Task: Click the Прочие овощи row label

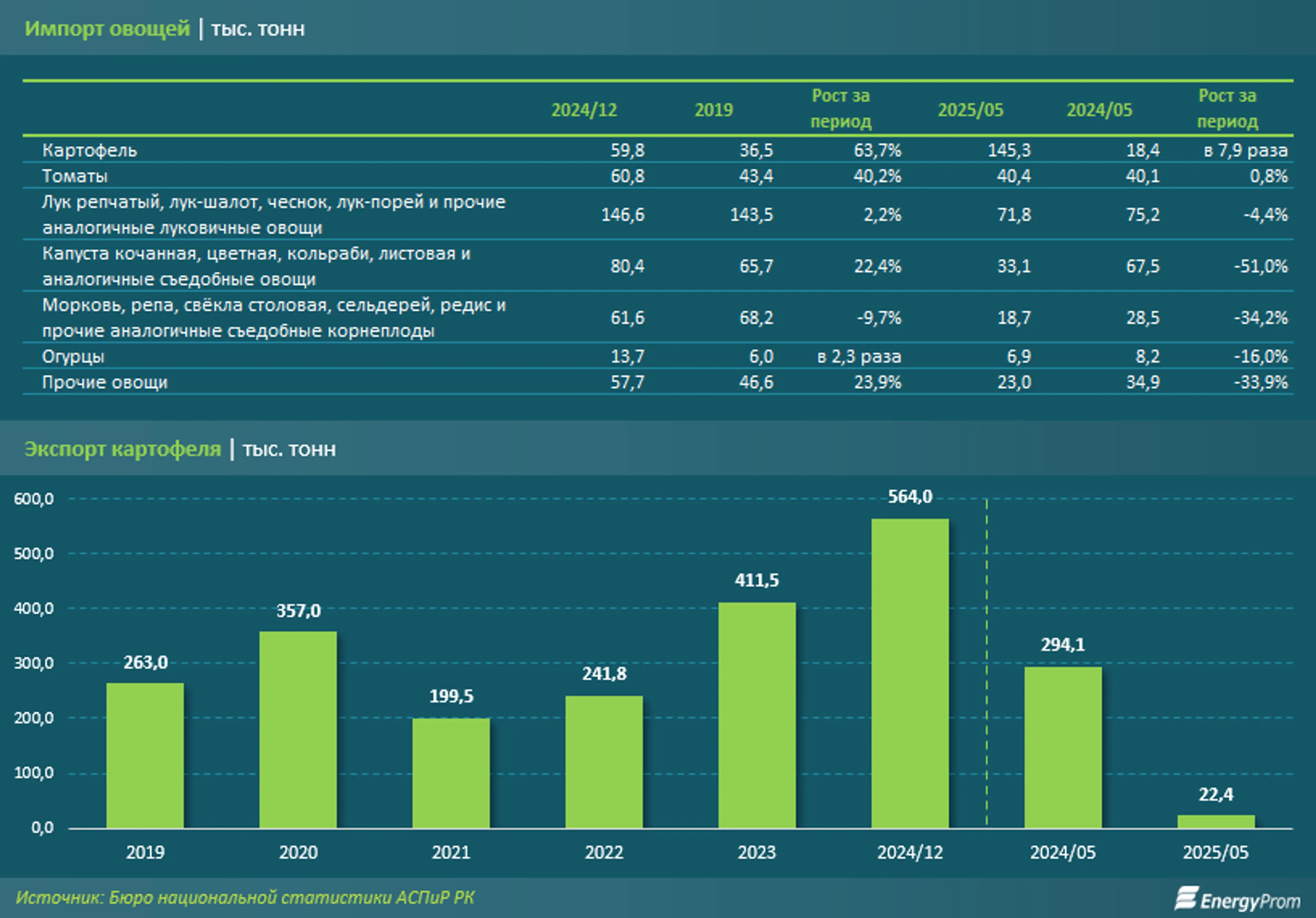Action: pyautogui.click(x=105, y=382)
